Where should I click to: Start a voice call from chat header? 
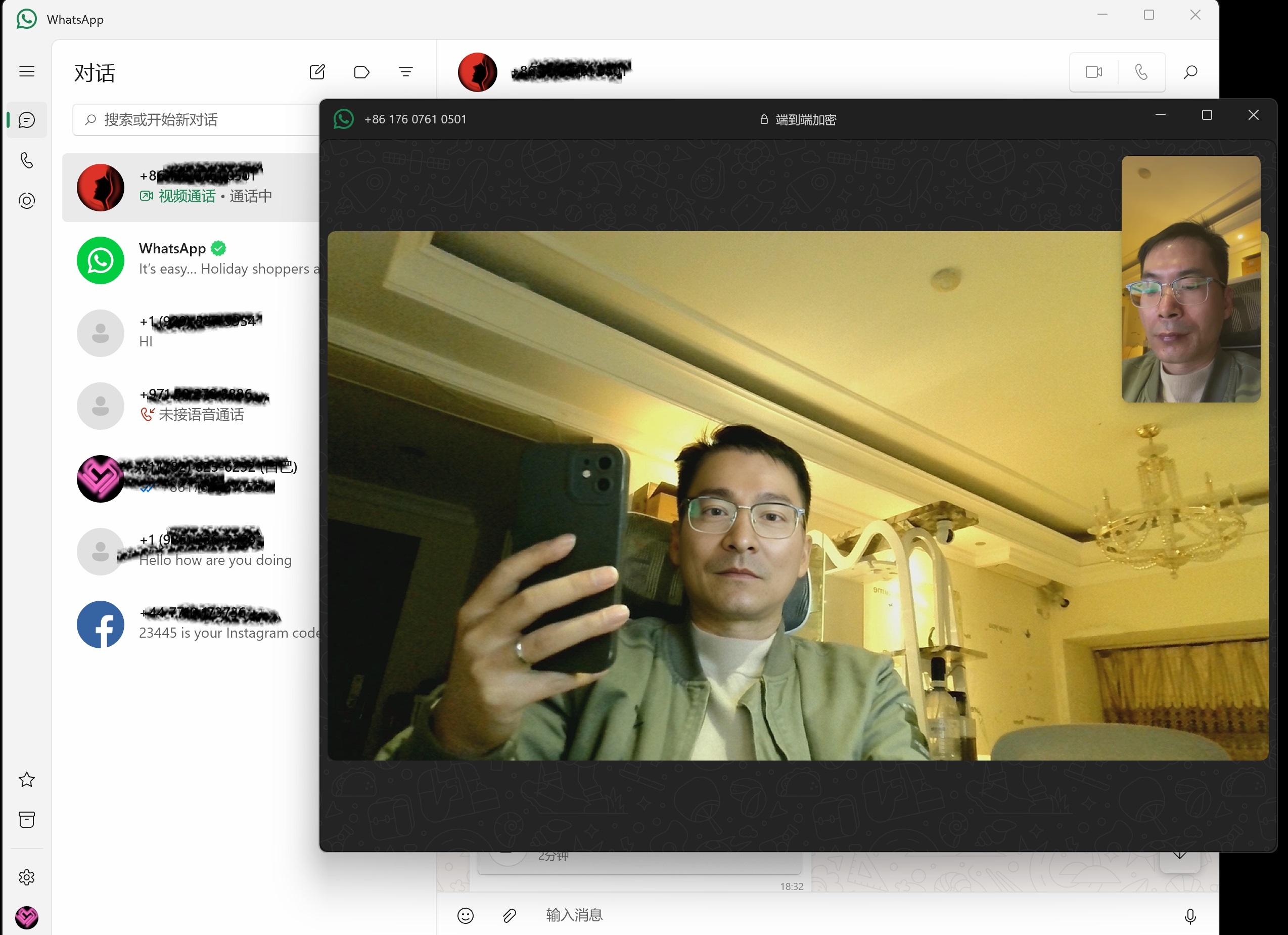coord(1141,72)
